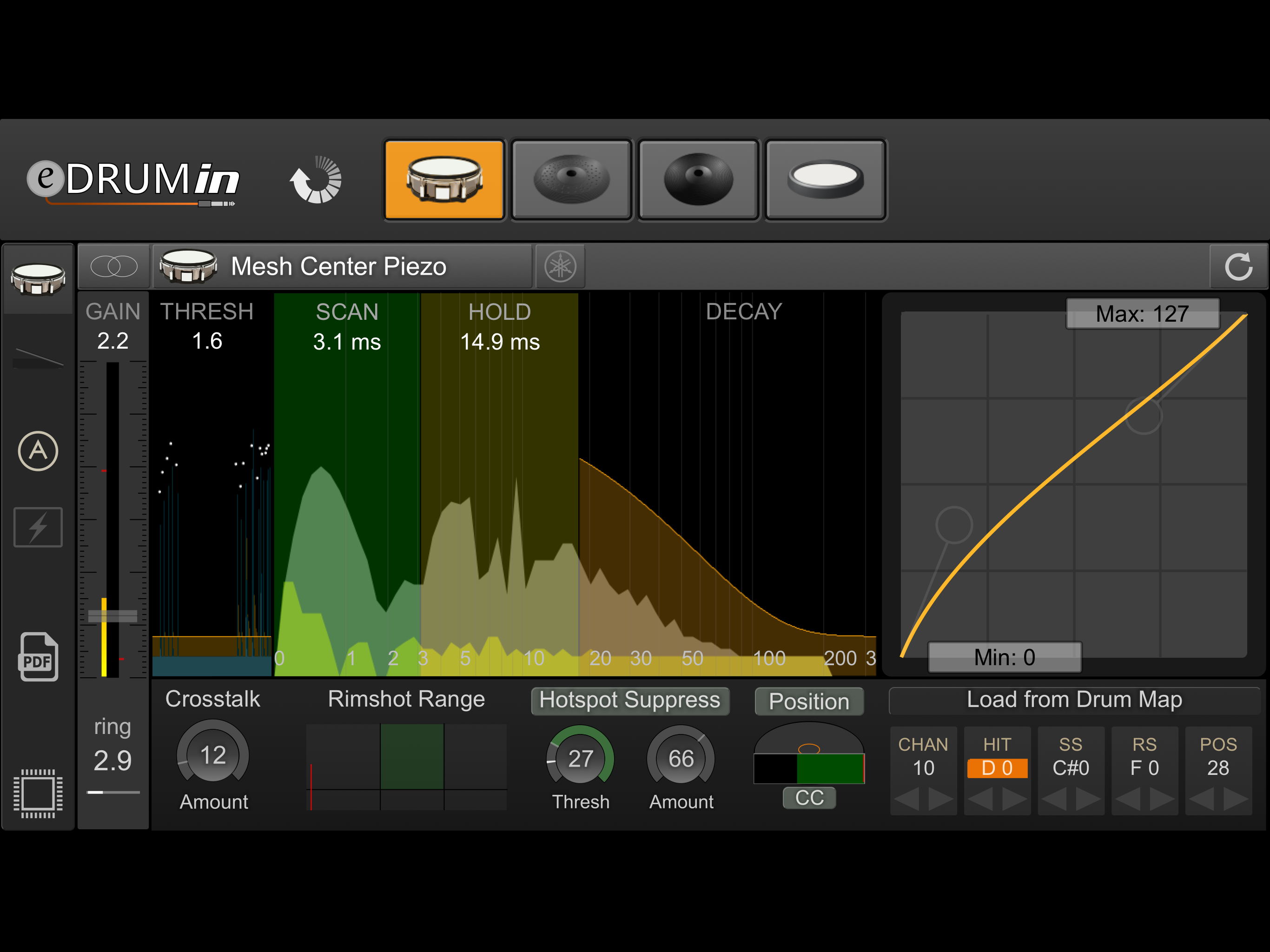The width and height of the screenshot is (1270, 952).
Task: Select the perforated cymbal pad input
Action: tap(571, 180)
